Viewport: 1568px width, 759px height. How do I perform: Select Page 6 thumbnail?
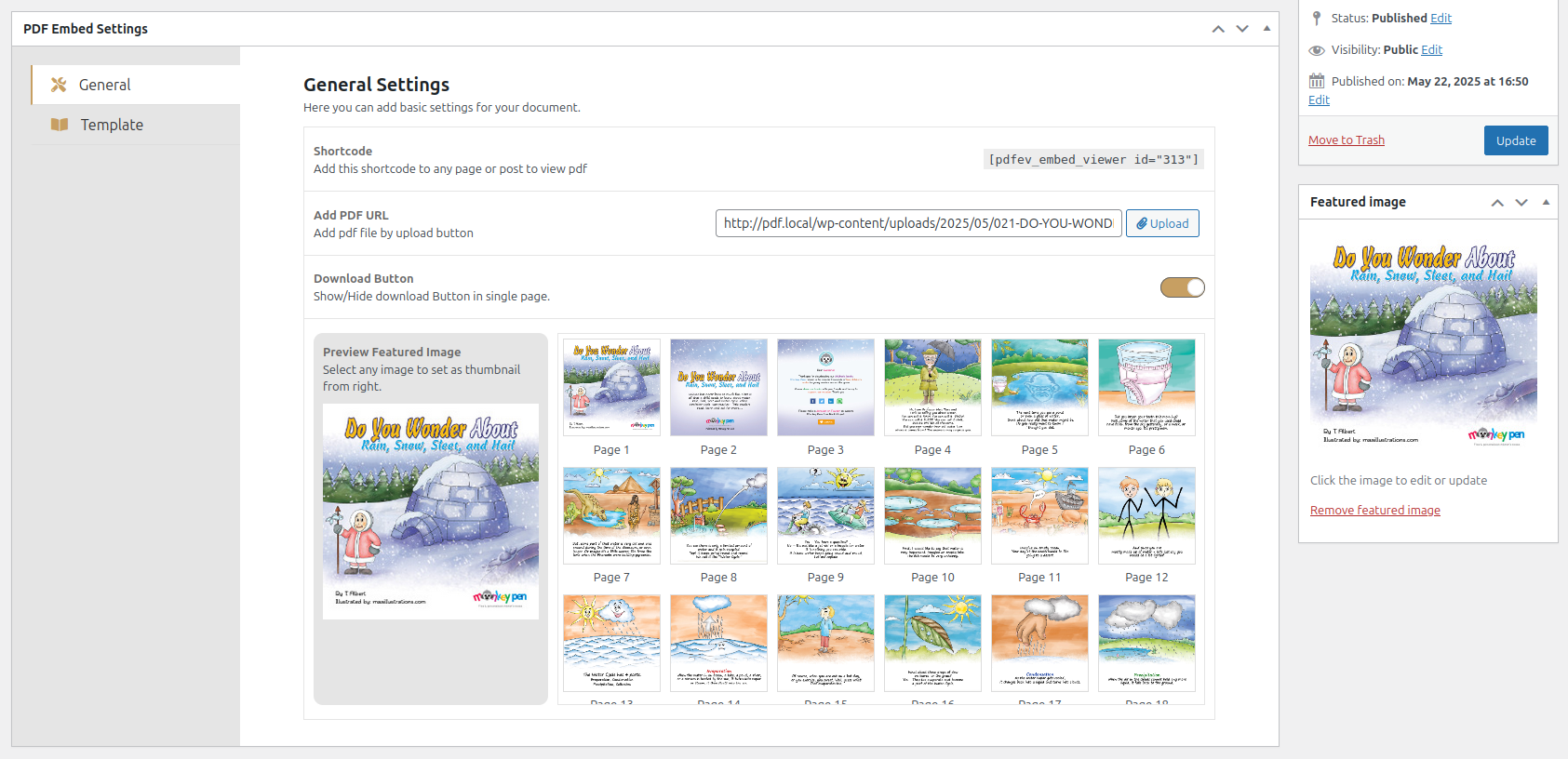(x=1146, y=387)
